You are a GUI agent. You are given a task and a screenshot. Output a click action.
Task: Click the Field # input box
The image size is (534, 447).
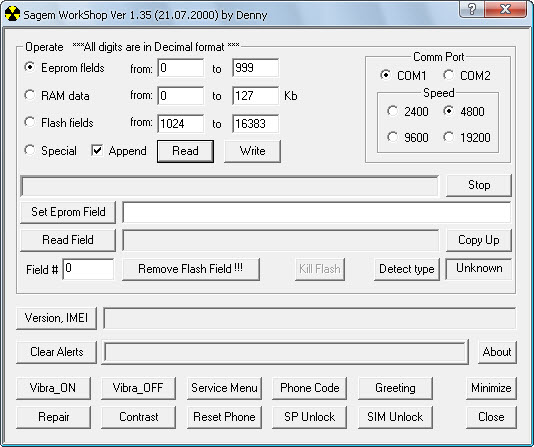tap(89, 269)
